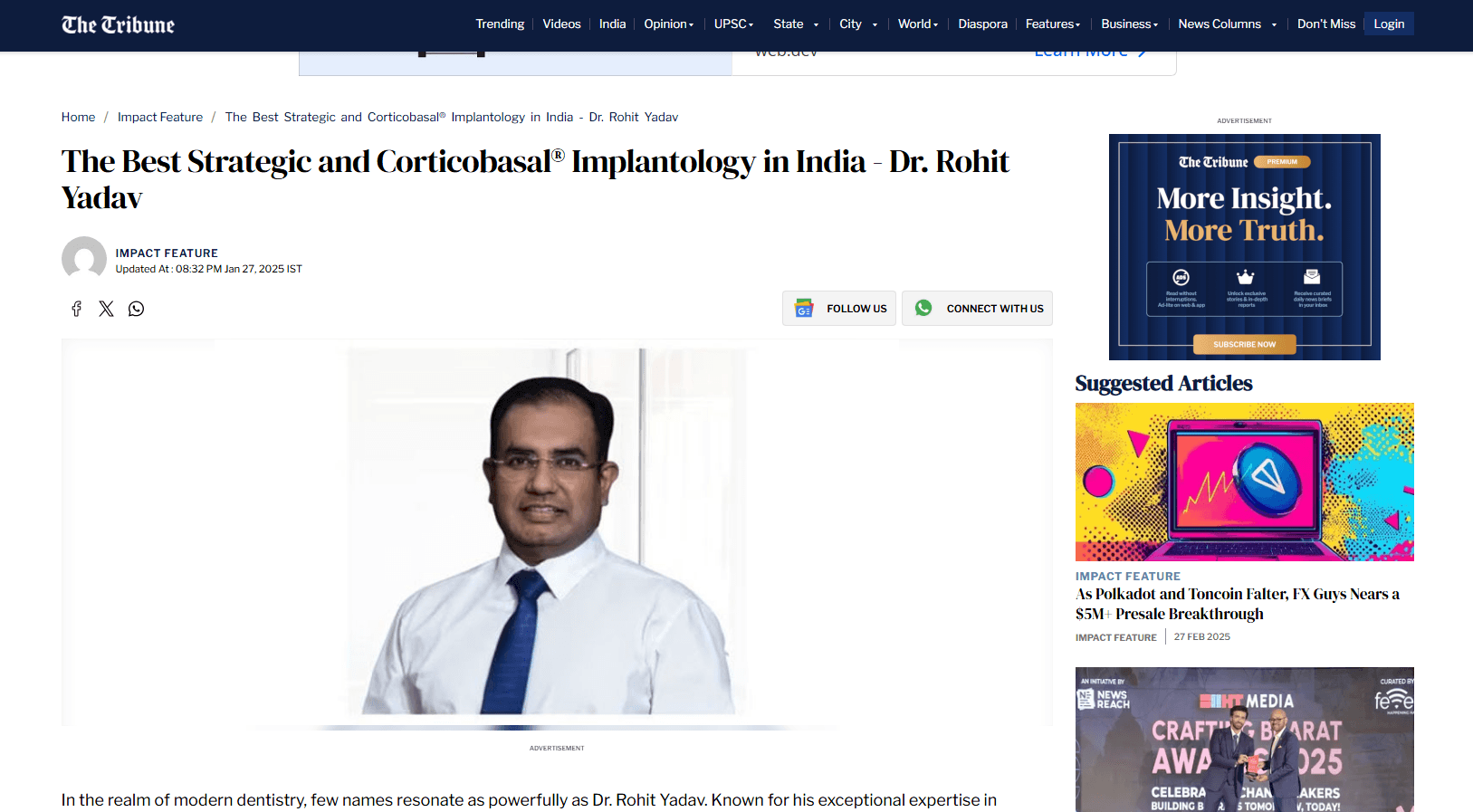Open the Polkadot and Toncoin suggested article
This screenshot has width=1473, height=812.
1237,604
